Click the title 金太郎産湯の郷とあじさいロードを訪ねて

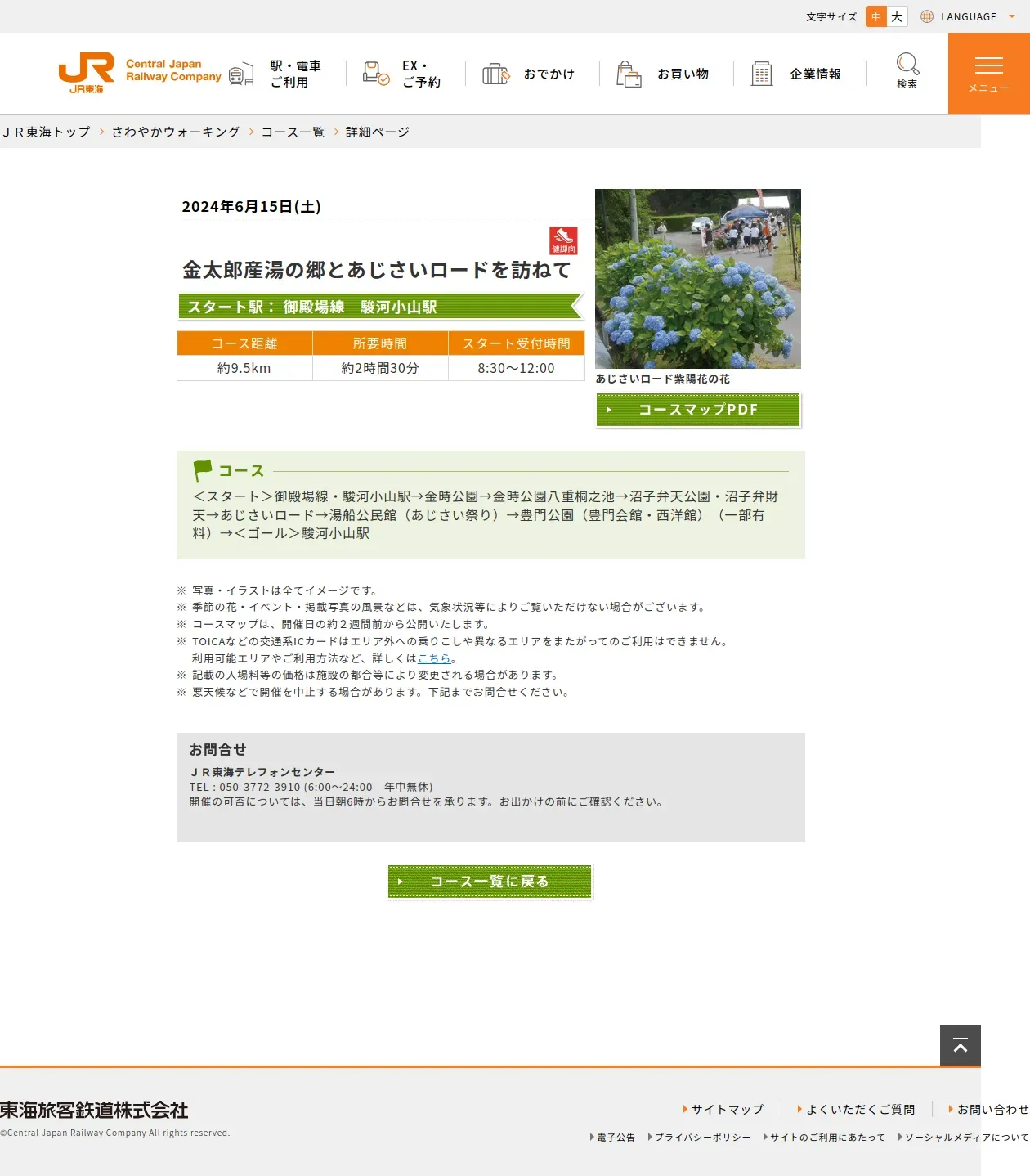[x=377, y=270]
